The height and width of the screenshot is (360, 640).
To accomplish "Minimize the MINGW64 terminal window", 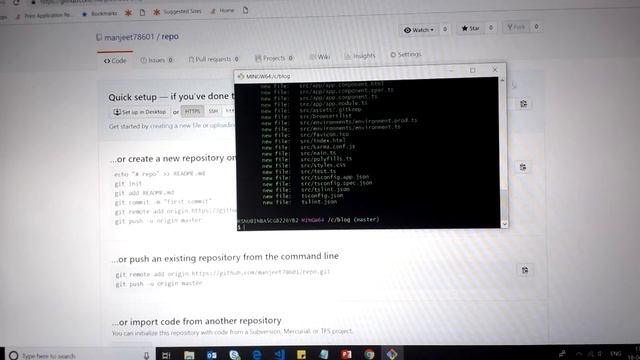I will click(451, 71).
